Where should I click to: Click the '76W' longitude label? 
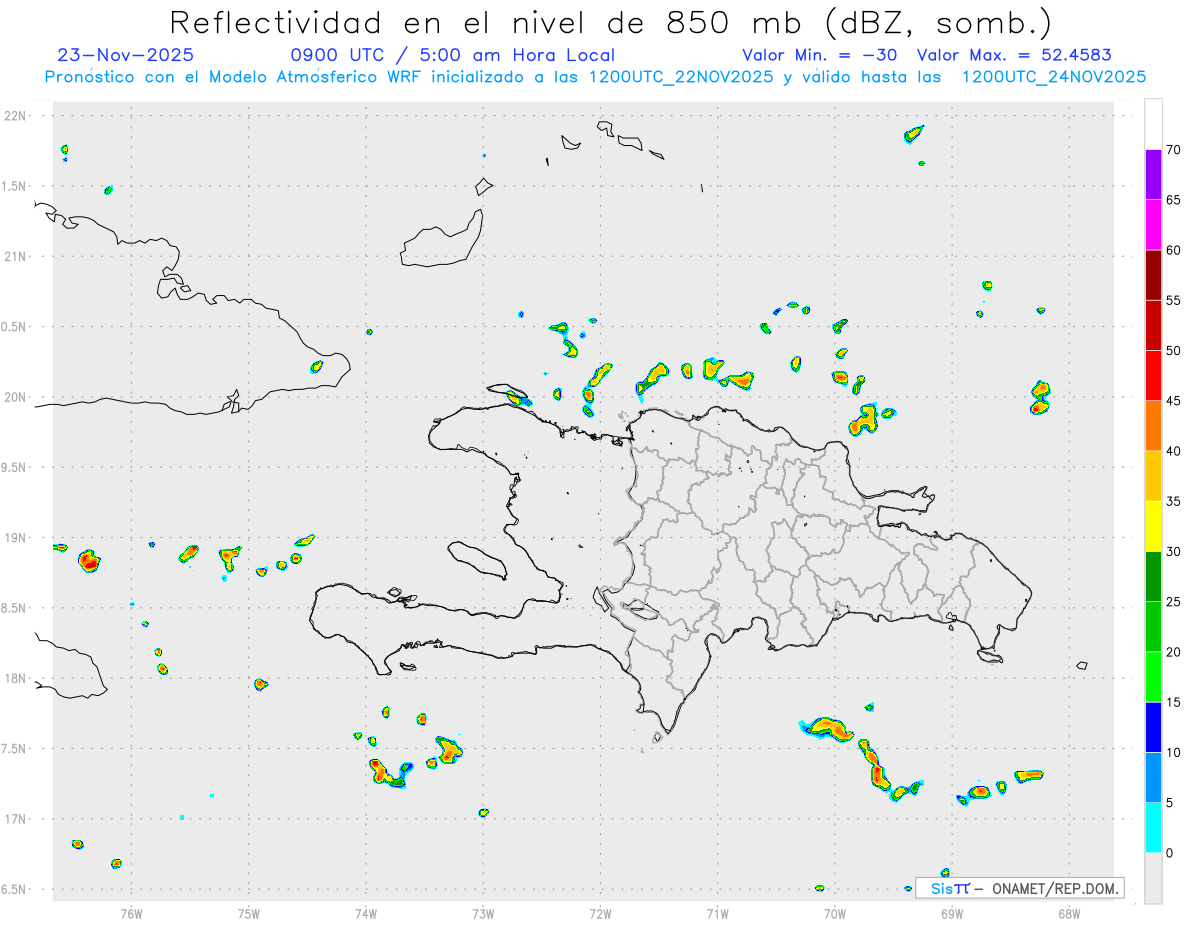coord(131,912)
